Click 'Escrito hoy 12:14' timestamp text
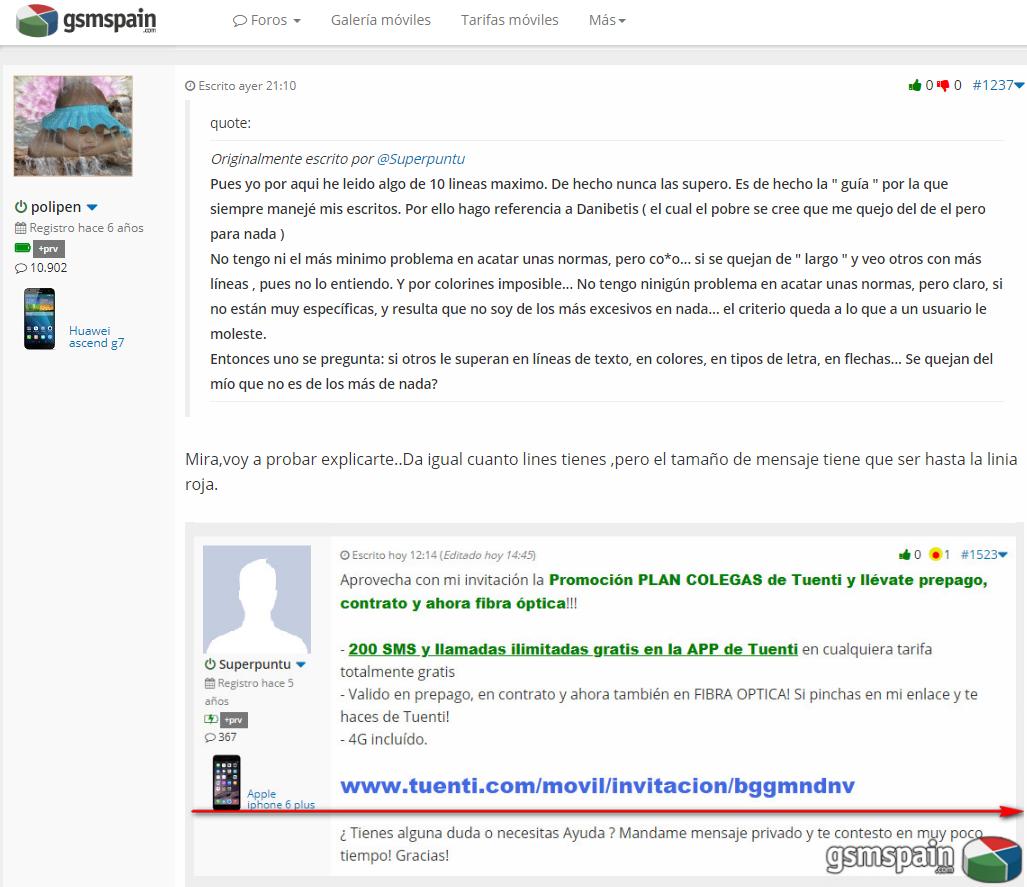The image size is (1027, 887). click(394, 556)
